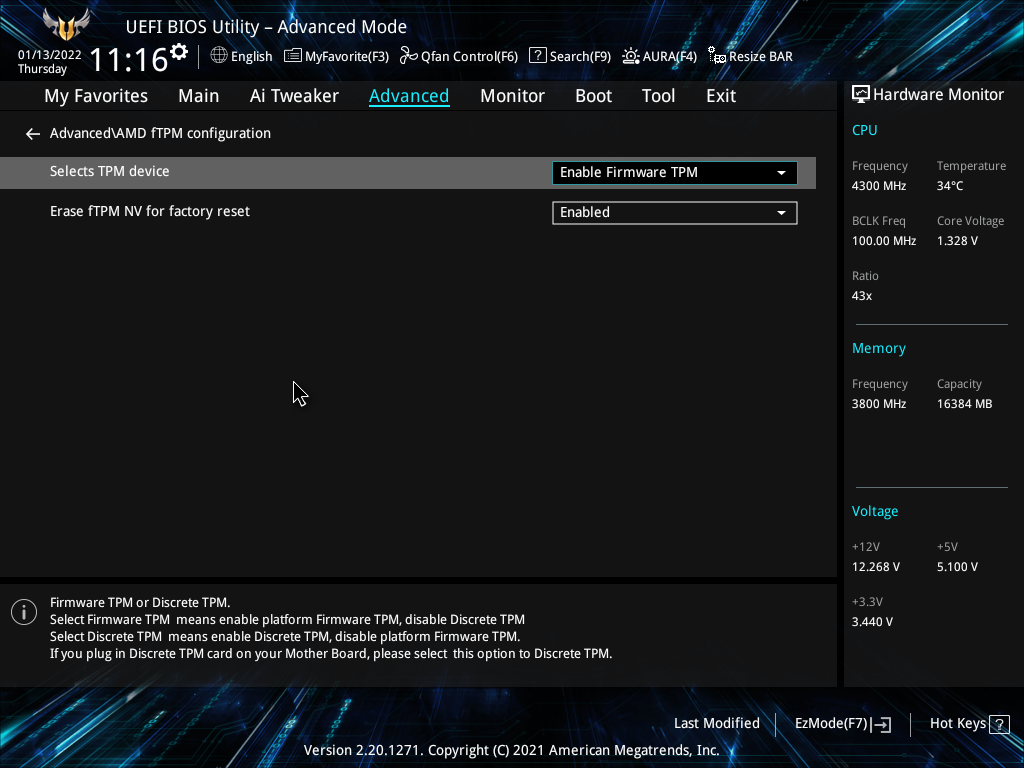This screenshot has width=1024, height=768.
Task: Go to the Exit tab
Action: (721, 96)
